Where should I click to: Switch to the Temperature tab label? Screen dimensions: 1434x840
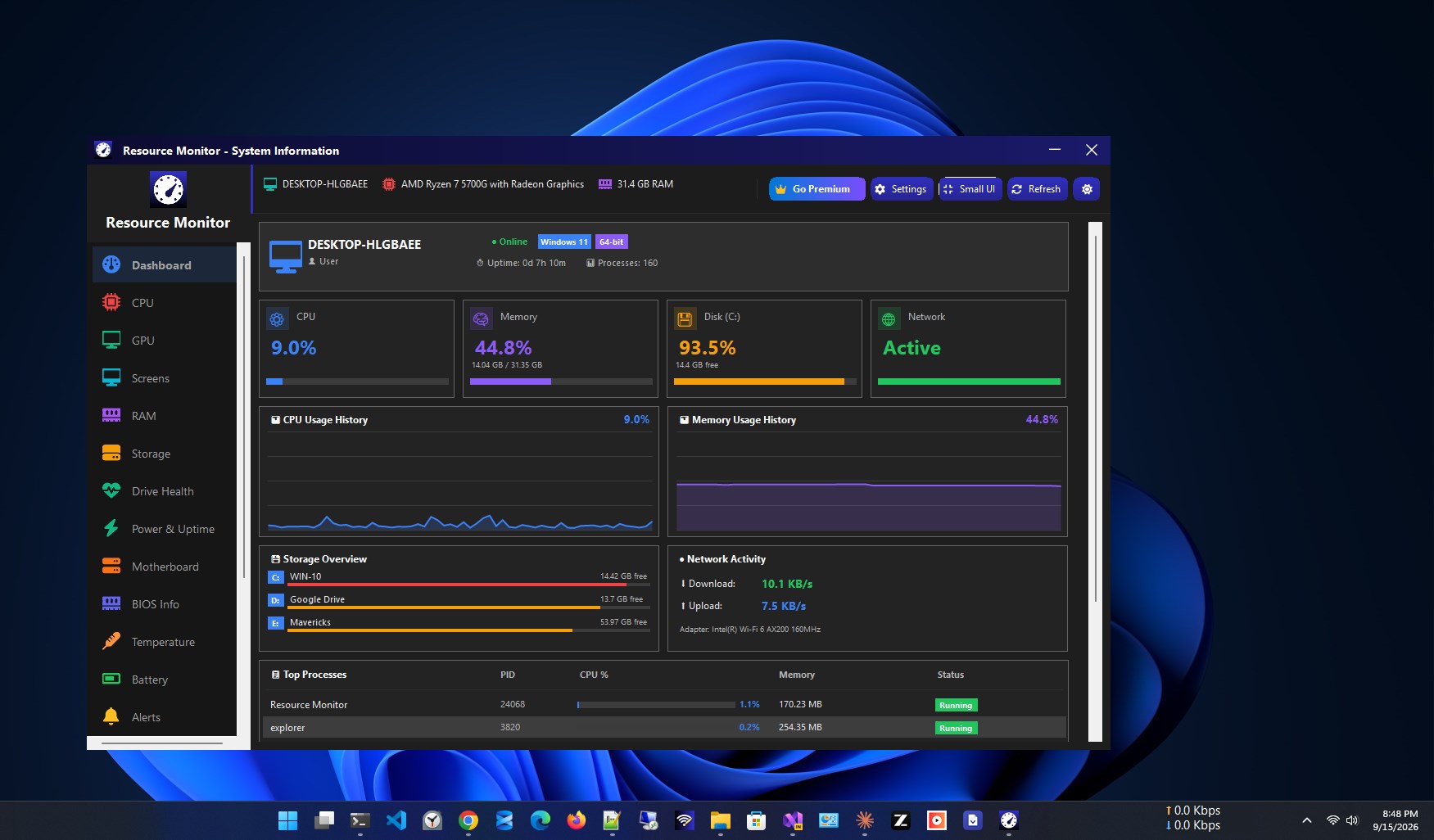click(163, 642)
